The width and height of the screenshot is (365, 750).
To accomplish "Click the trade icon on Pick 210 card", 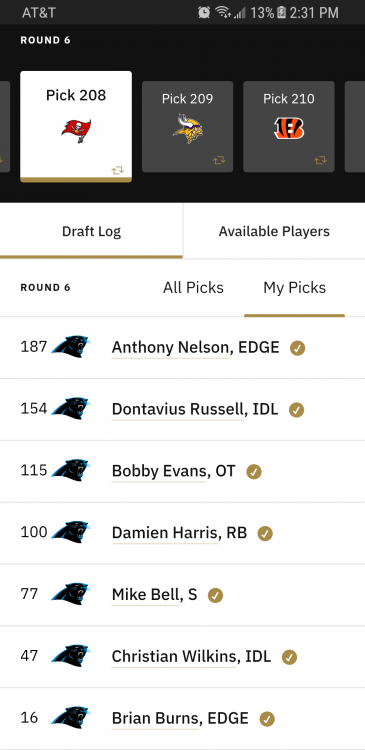I will (x=321, y=160).
